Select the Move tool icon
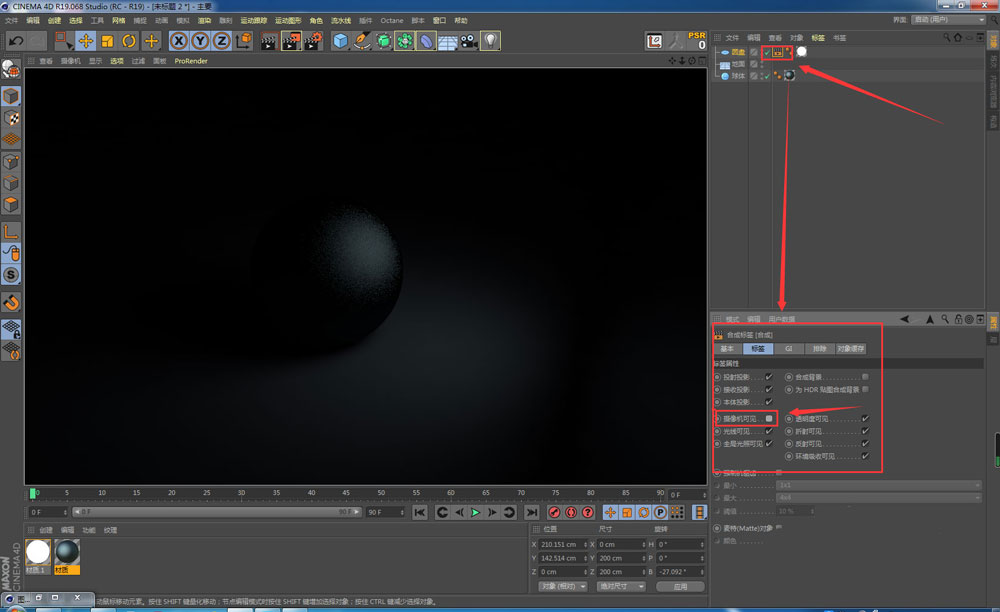 86,41
